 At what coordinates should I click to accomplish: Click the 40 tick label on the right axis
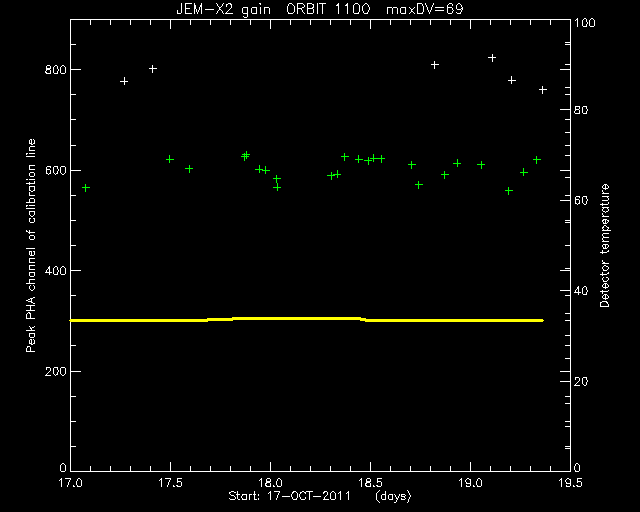coord(581,291)
